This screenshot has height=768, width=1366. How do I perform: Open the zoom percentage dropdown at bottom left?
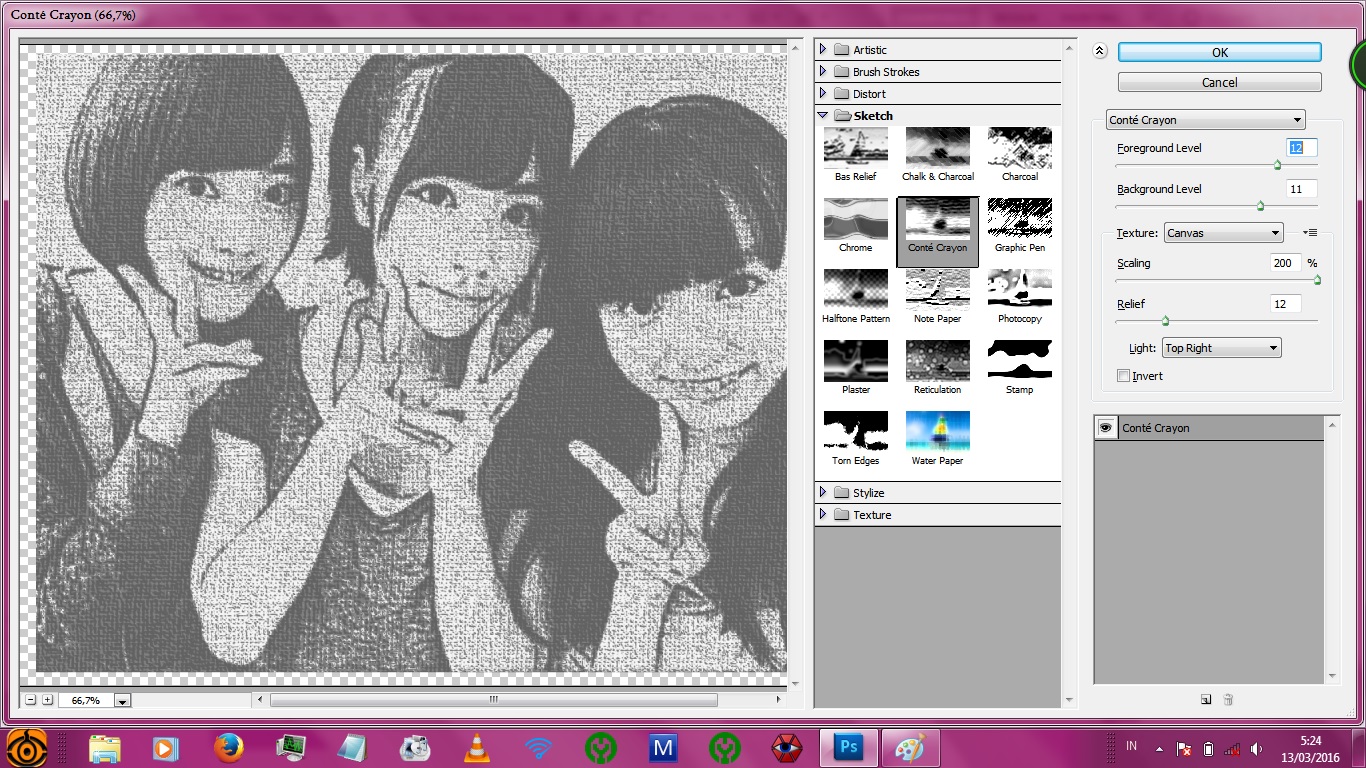(122, 700)
